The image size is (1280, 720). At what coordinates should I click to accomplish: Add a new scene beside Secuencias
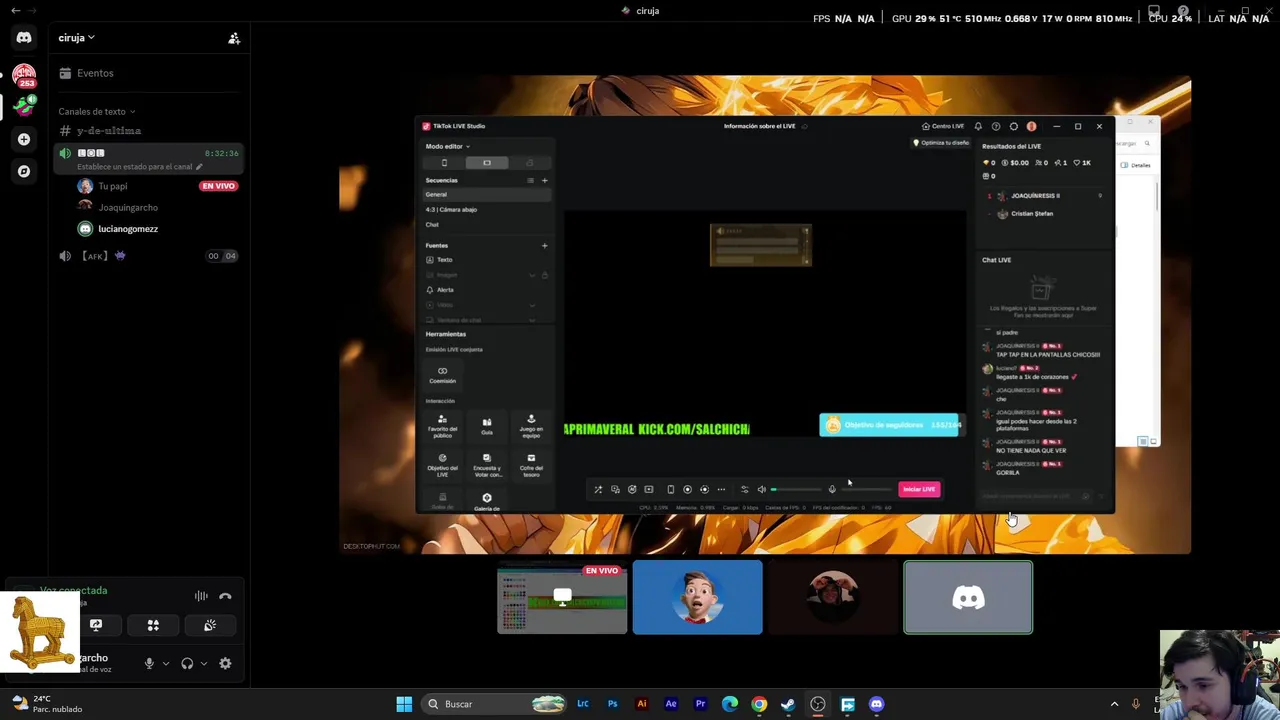tap(544, 180)
